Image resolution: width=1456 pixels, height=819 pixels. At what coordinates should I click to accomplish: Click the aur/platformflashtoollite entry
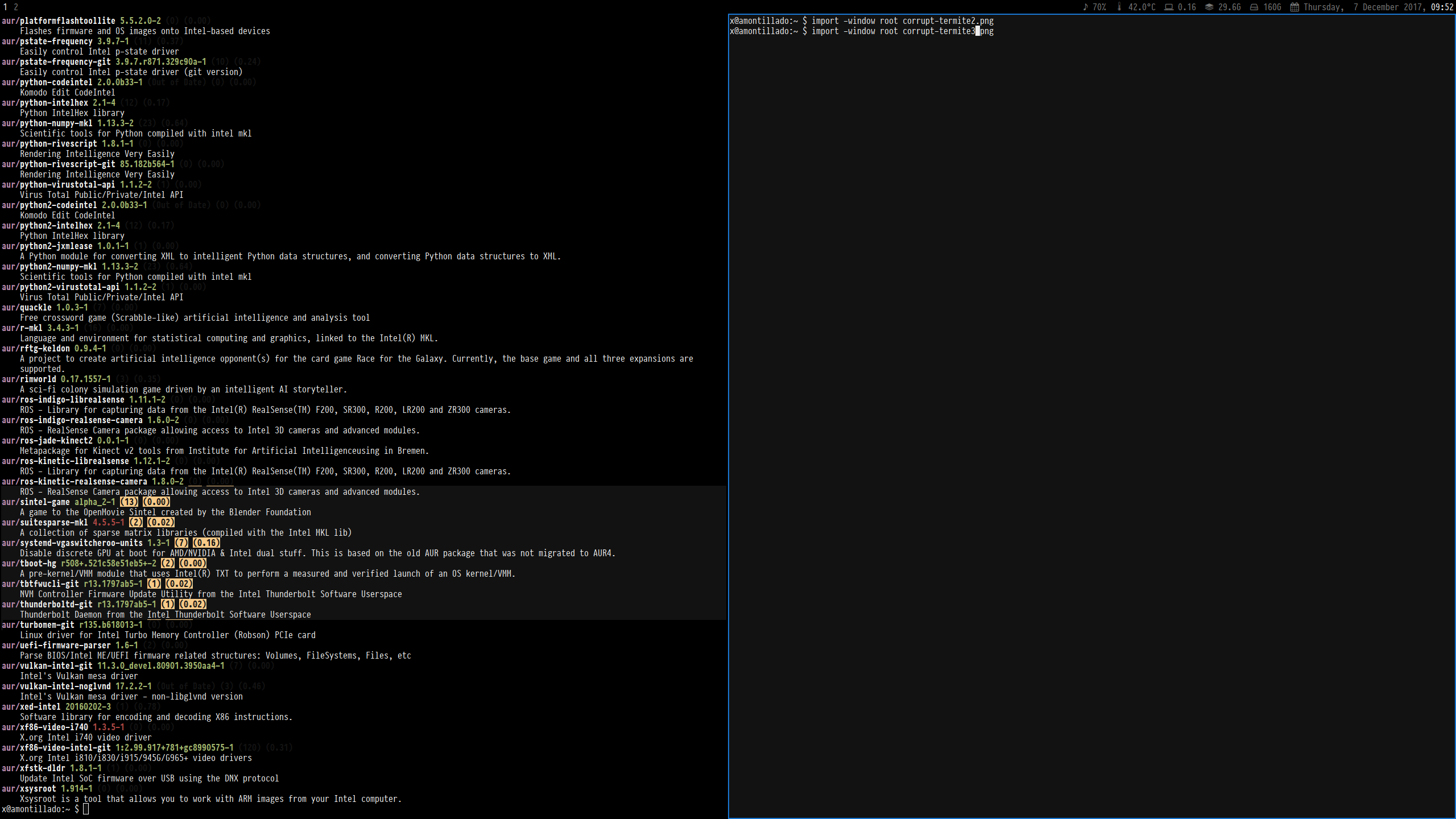tap(59, 21)
